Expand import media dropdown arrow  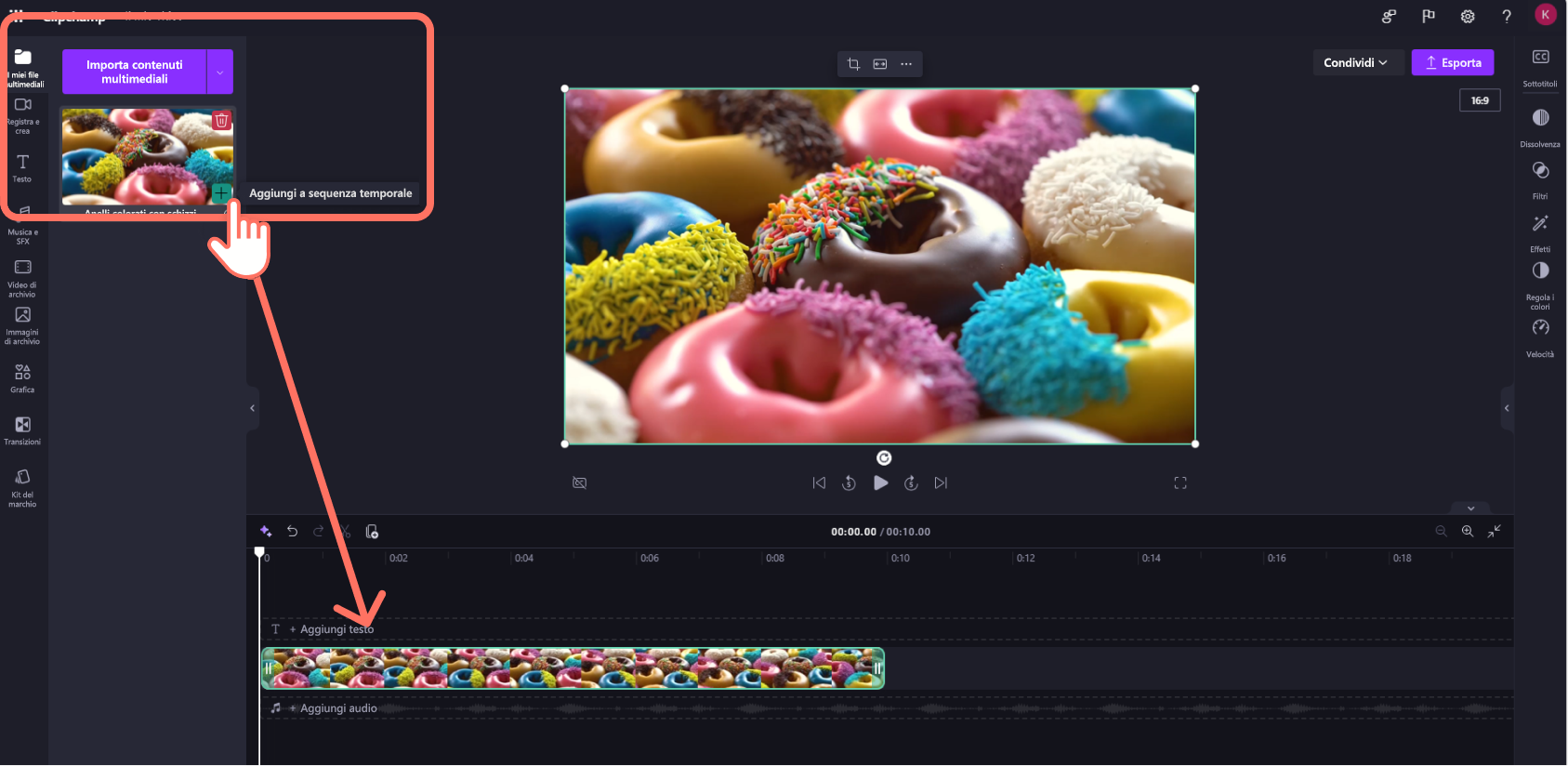(x=220, y=72)
